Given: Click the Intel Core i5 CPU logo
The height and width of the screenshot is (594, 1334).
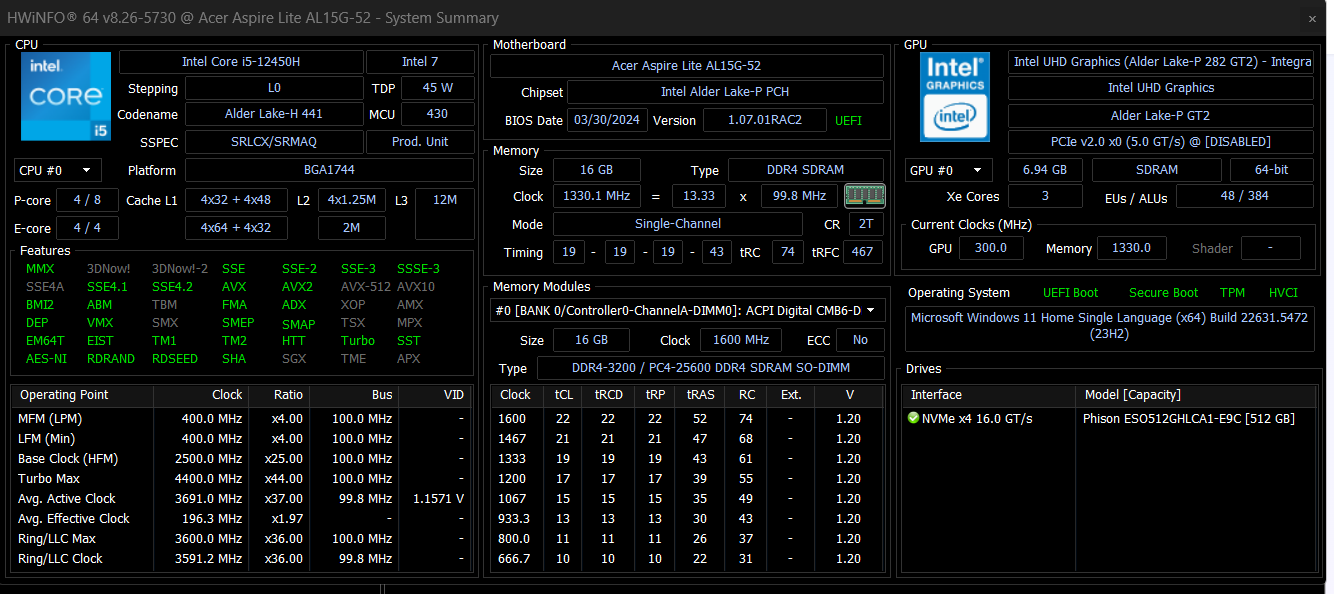Looking at the screenshot, I should point(66,96).
